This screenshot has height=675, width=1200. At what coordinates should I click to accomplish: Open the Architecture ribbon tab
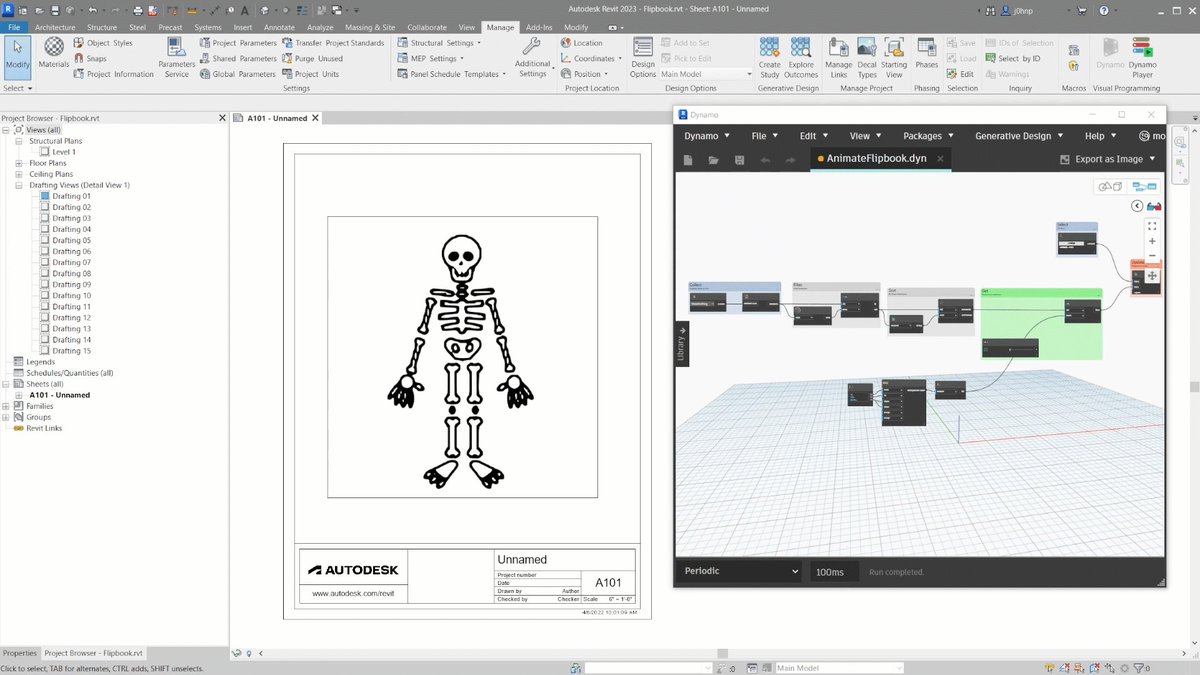point(55,27)
